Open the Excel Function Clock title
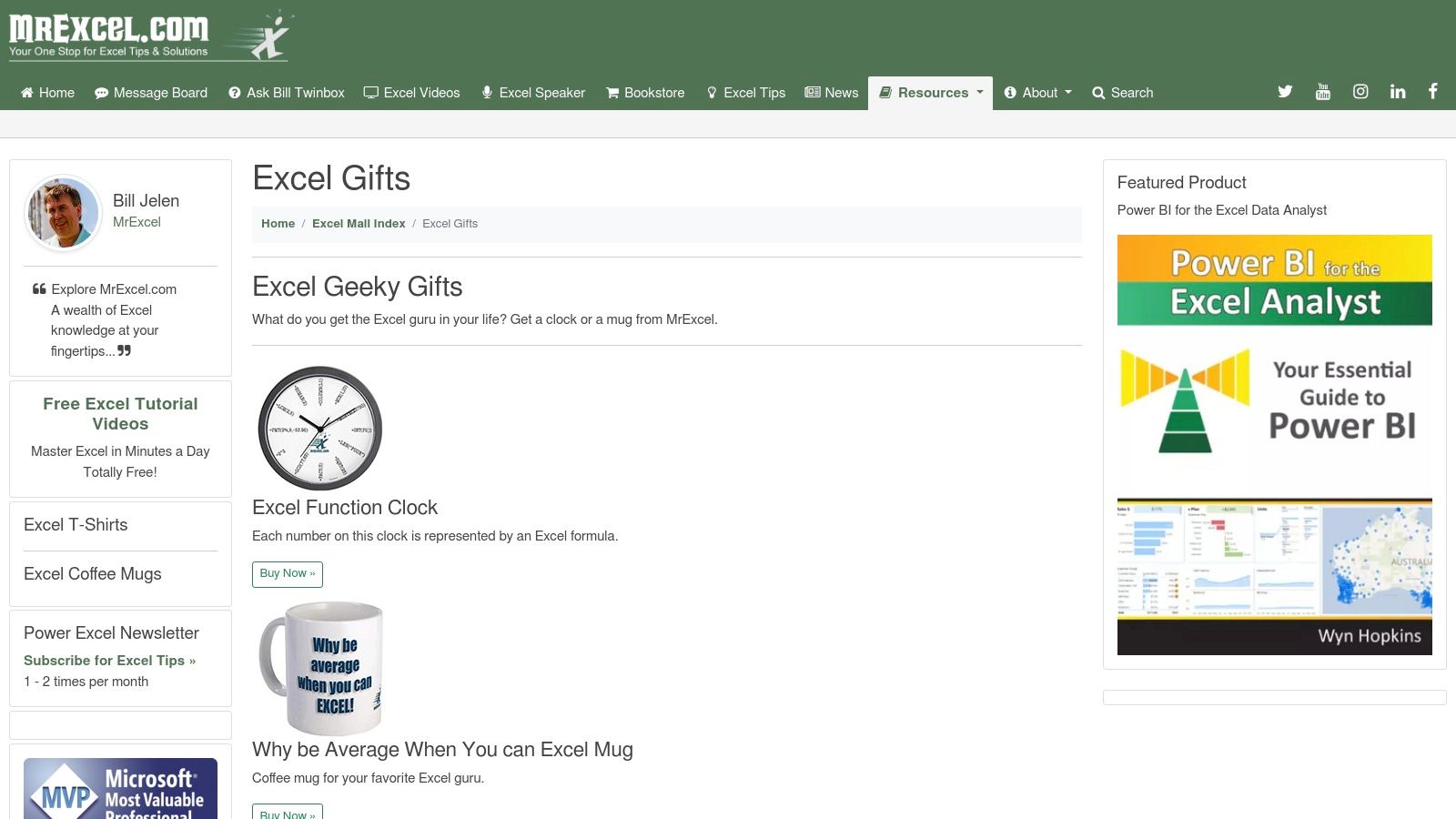Image resolution: width=1456 pixels, height=819 pixels. [345, 507]
